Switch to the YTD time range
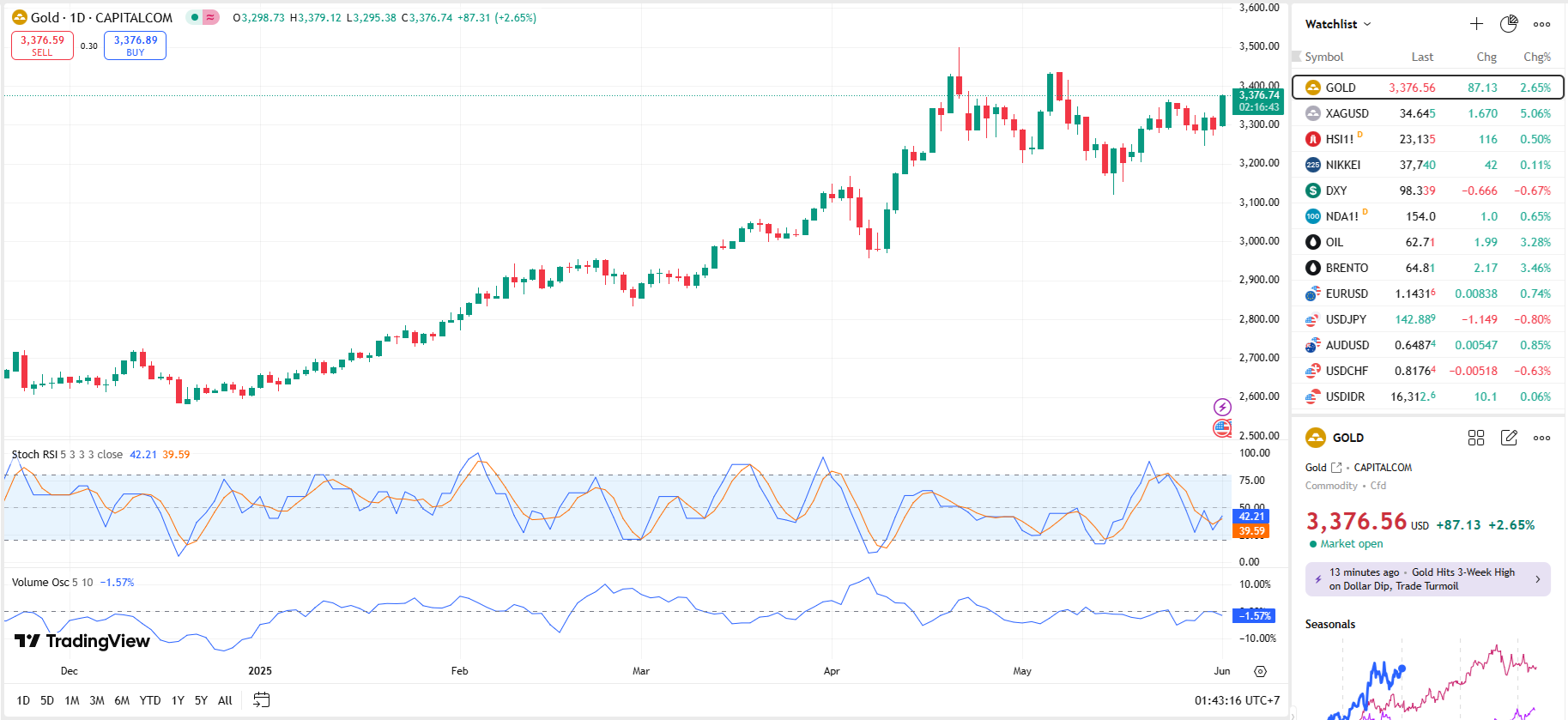Viewport: 1568px width, 720px height. (150, 700)
